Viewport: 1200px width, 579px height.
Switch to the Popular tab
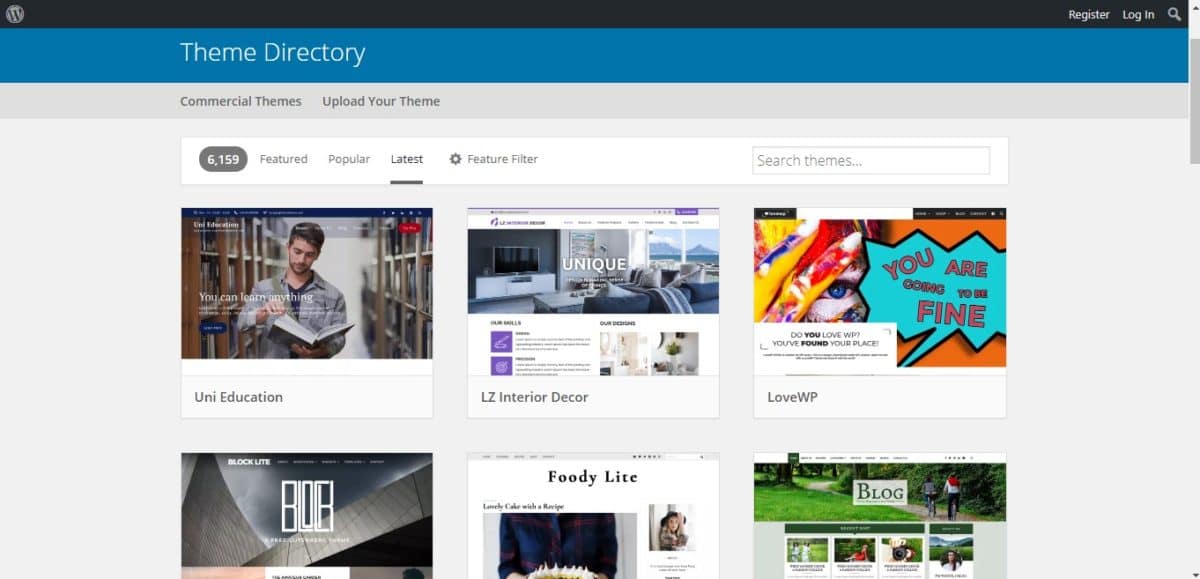pyautogui.click(x=349, y=159)
